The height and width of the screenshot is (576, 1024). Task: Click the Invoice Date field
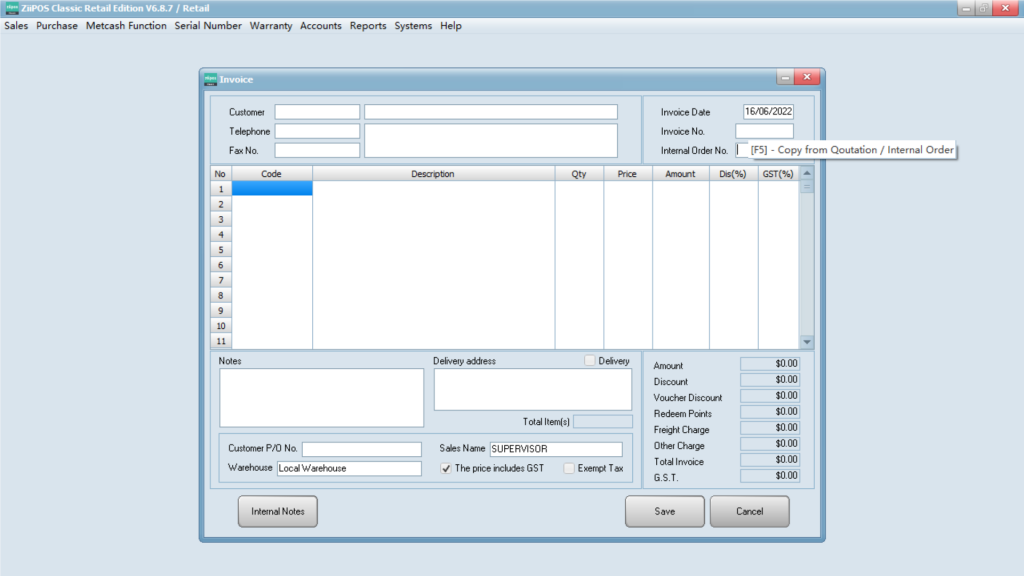point(768,112)
